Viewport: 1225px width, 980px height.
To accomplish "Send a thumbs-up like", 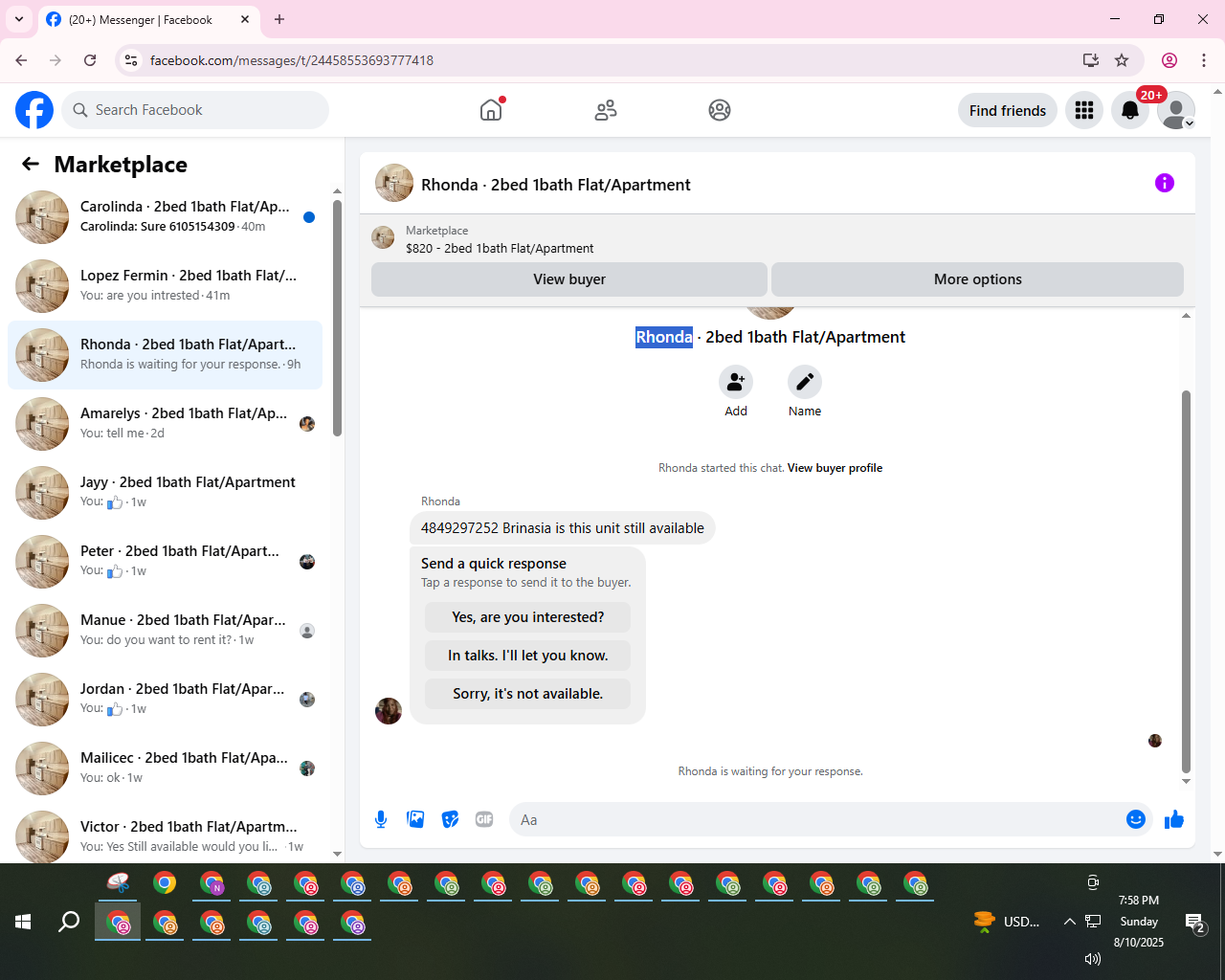I will [x=1174, y=819].
